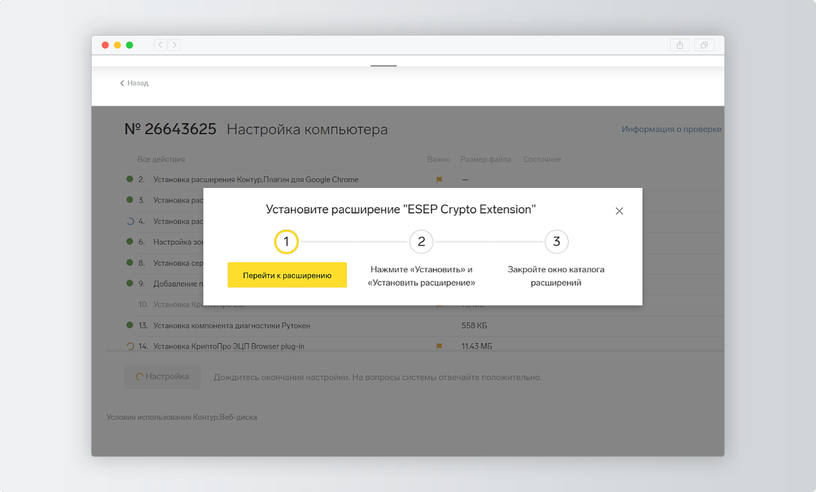Click the tabs overview icon in browser toolbar
The image size is (816, 492).
[704, 45]
